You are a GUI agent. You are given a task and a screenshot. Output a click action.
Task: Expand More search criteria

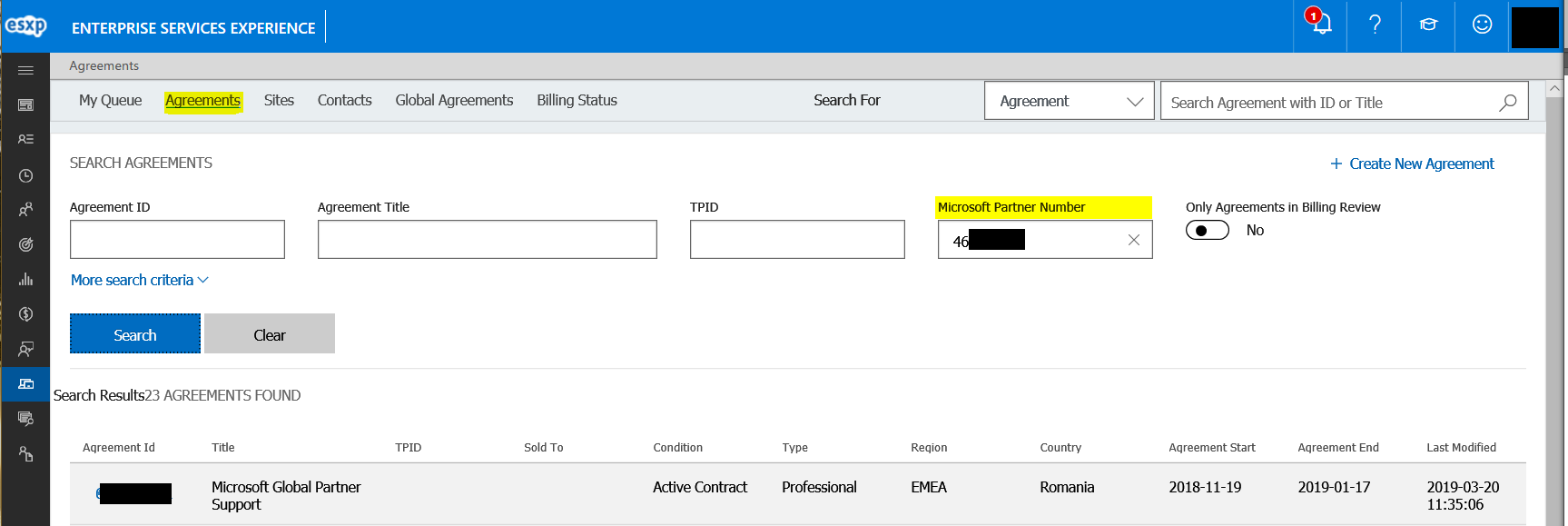coord(140,280)
